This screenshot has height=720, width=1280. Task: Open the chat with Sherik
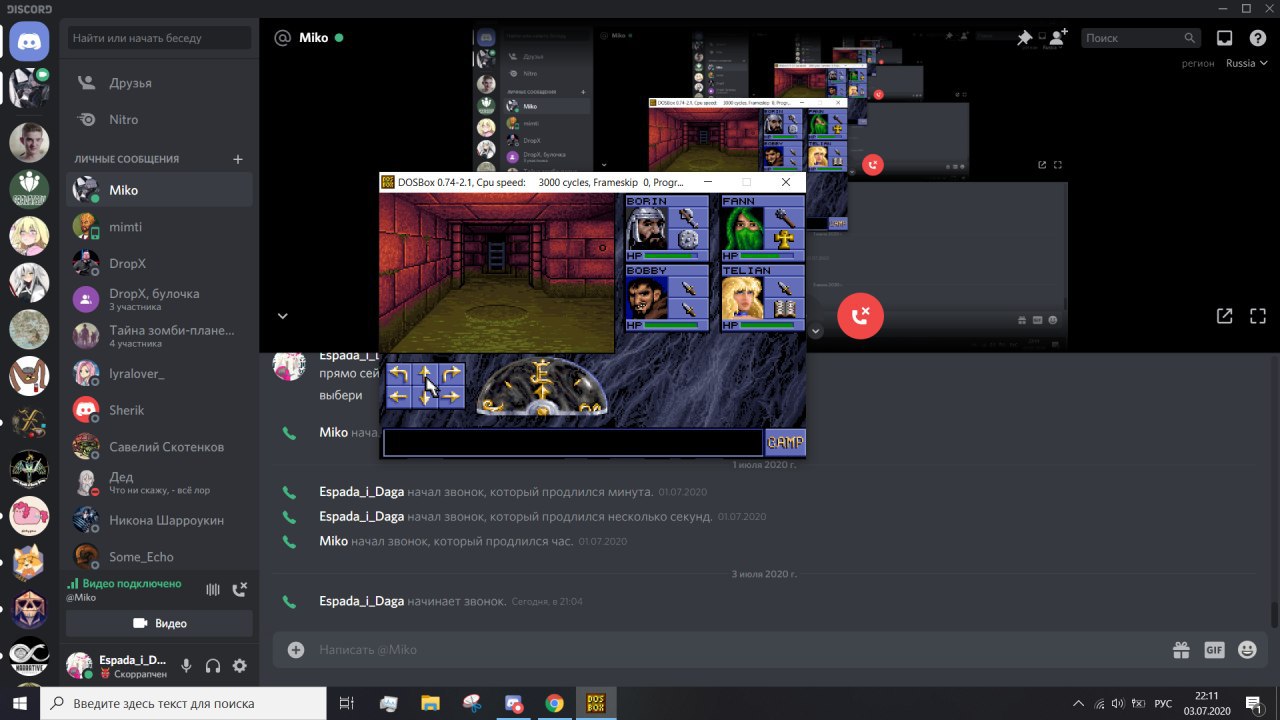pos(159,410)
